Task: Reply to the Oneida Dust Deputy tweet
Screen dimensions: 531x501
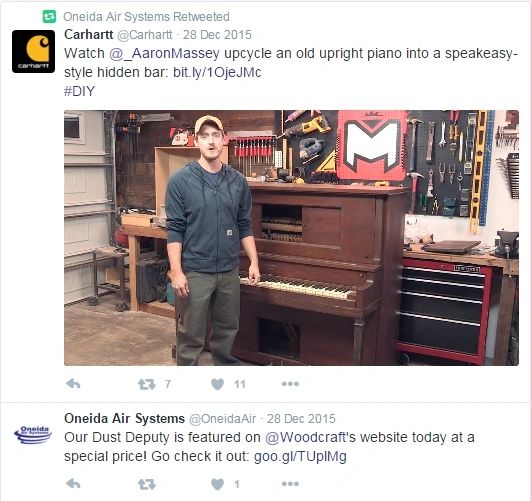Action: click(73, 484)
